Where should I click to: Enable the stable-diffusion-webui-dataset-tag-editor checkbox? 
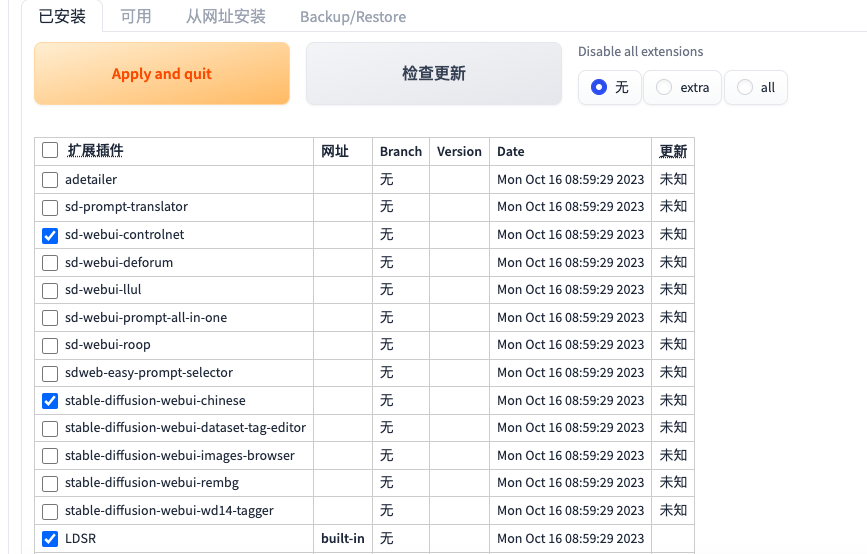pyautogui.click(x=50, y=428)
